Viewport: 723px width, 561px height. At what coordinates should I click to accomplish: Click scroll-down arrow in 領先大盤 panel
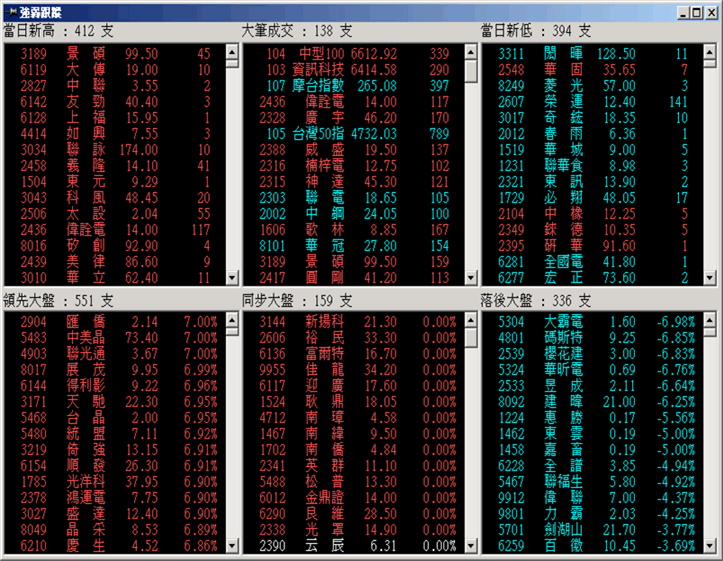pyautogui.click(x=232, y=546)
